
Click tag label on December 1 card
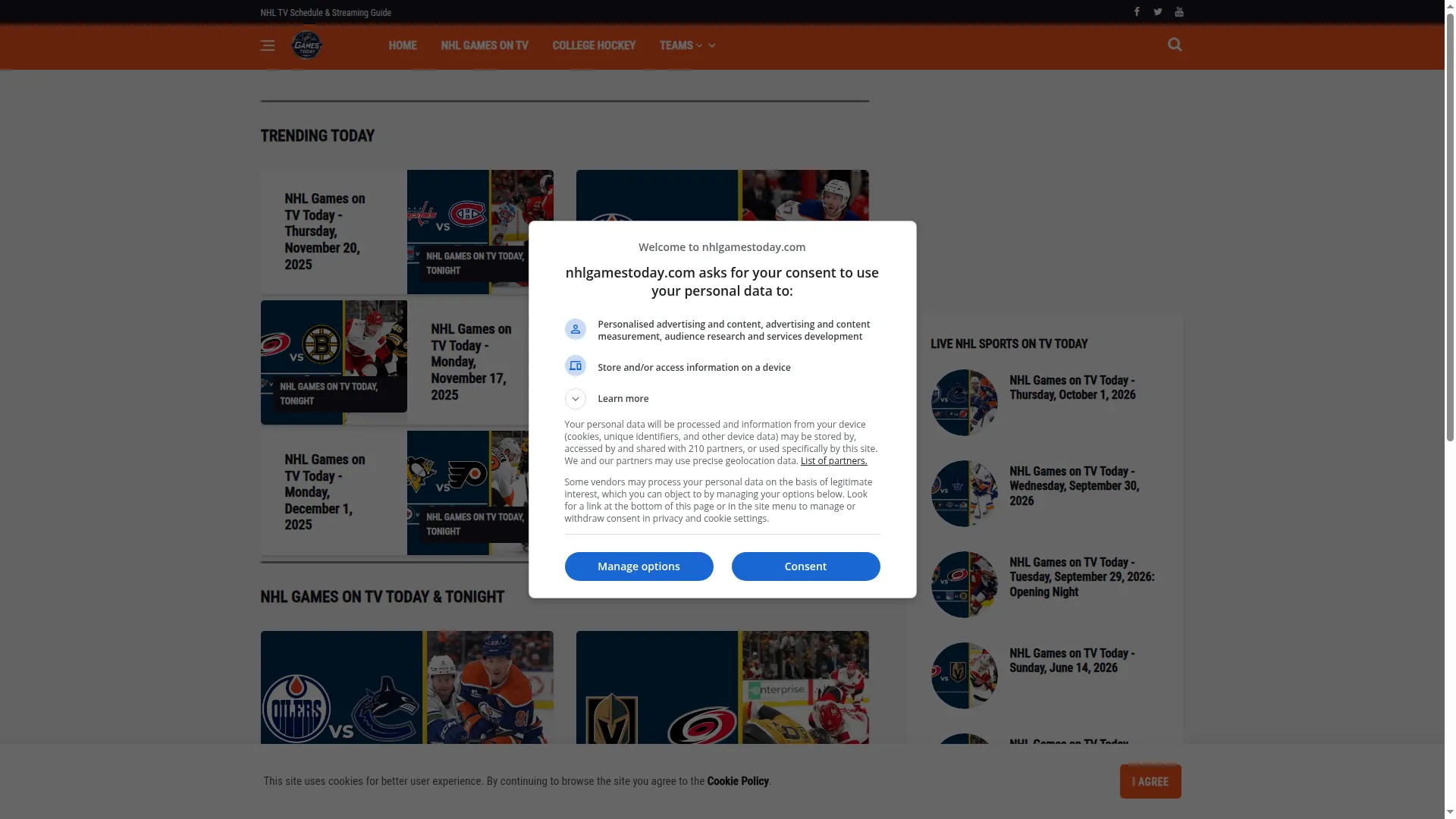point(475,524)
